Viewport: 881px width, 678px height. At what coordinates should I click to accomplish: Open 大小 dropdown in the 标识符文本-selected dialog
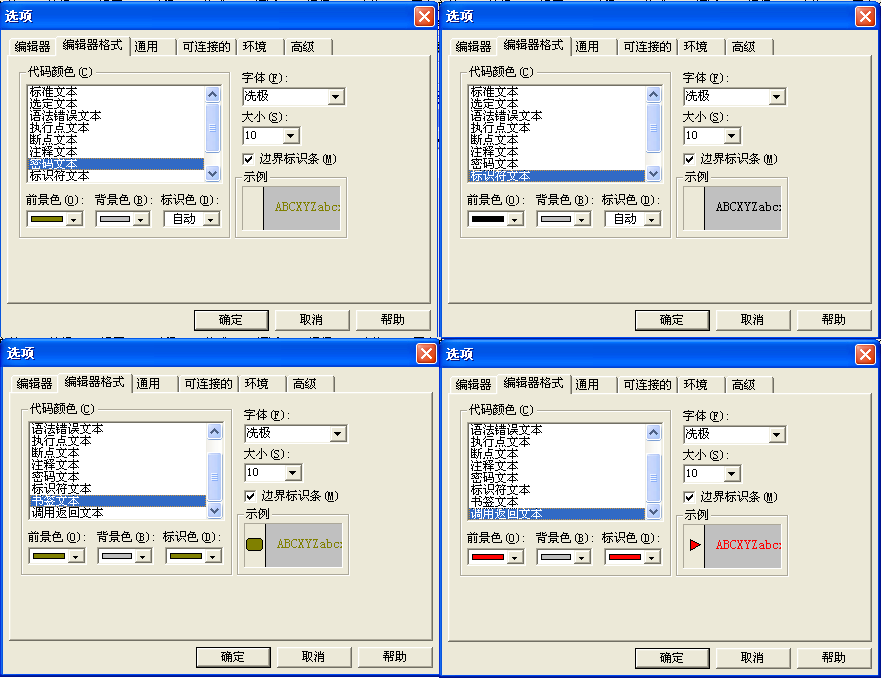(732, 135)
